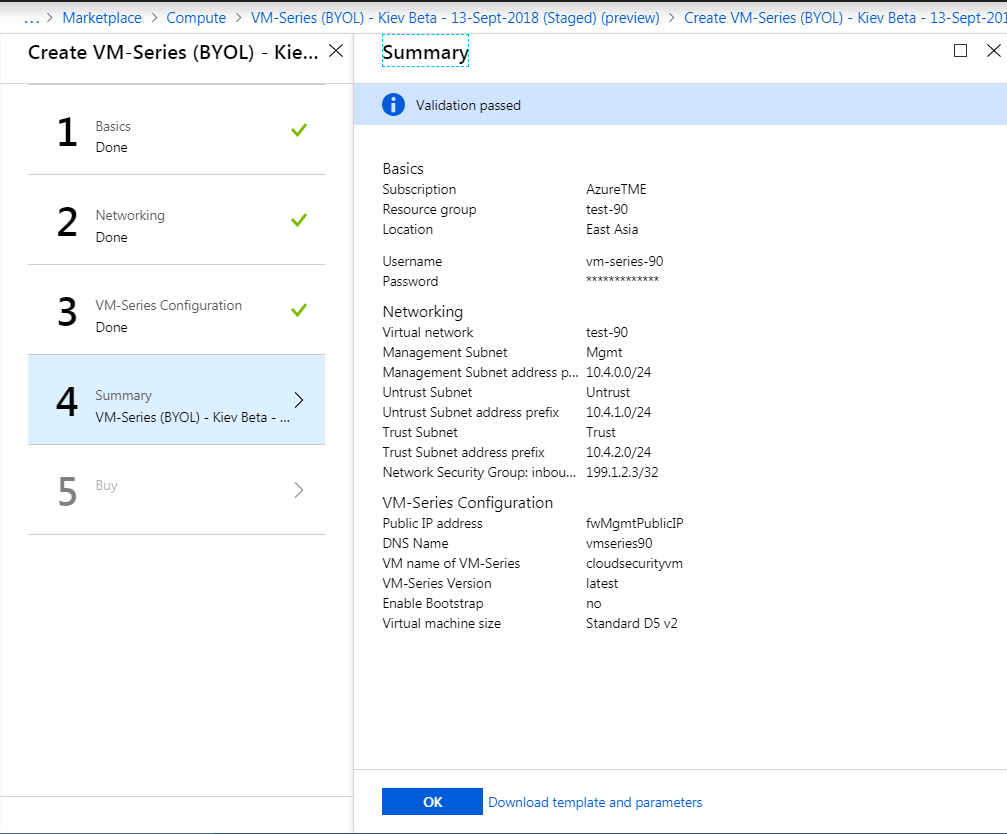Open VM-Series (BYOL) Staged preview breadcrumb

click(x=454, y=18)
